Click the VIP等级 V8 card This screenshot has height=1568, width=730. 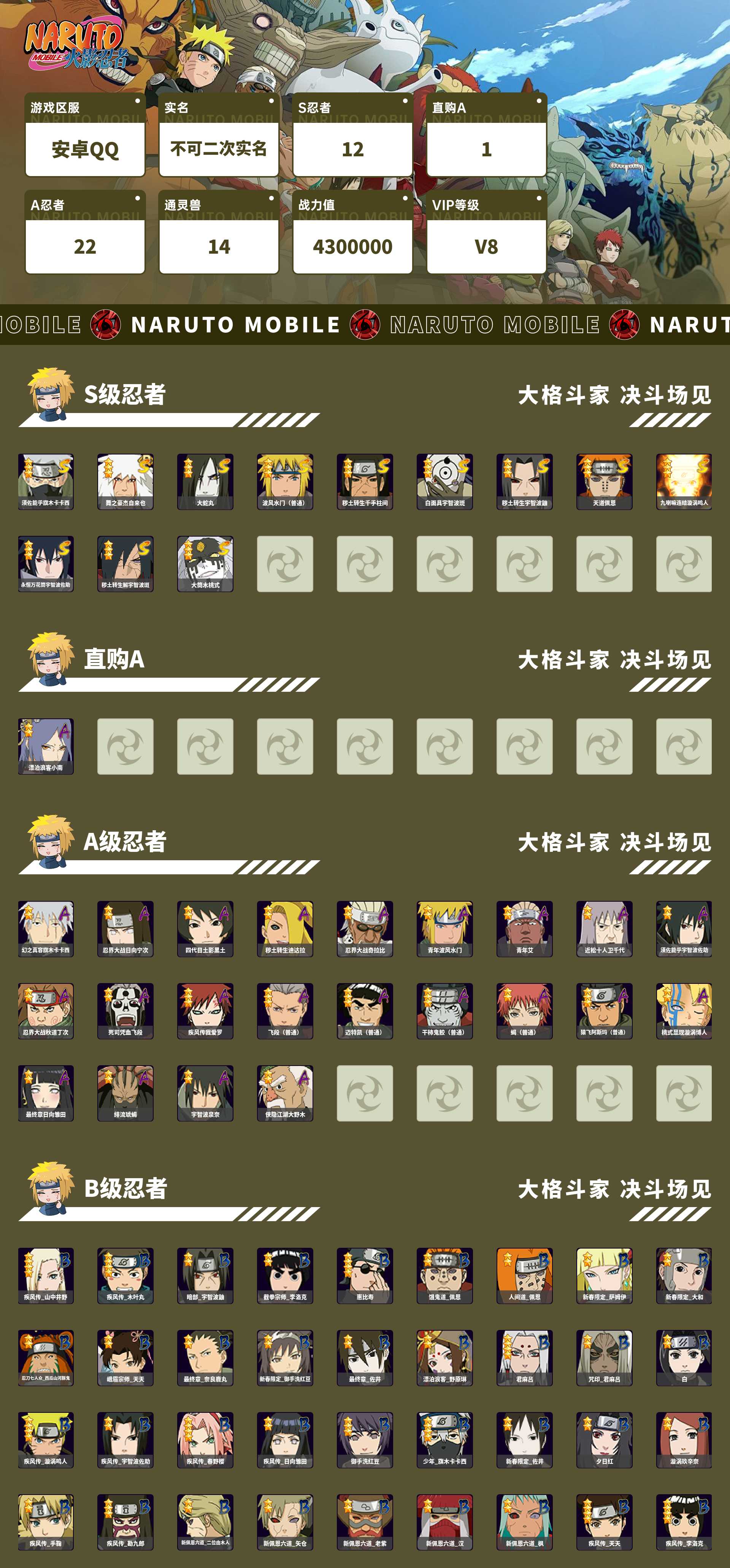pos(487,232)
